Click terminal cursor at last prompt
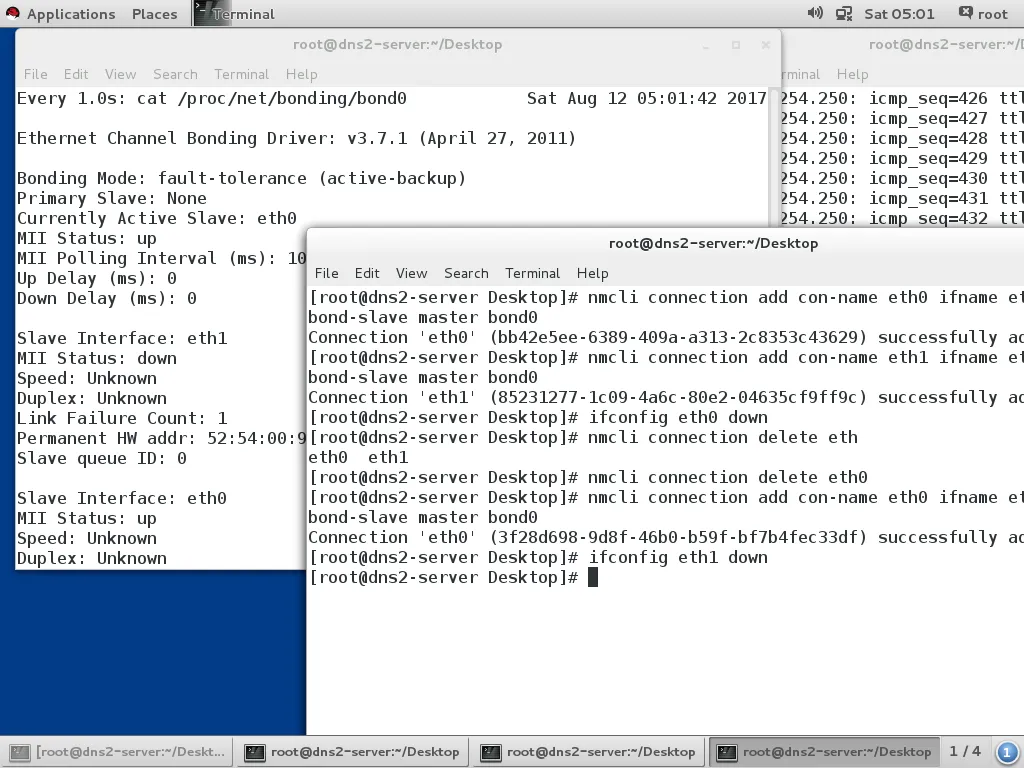Viewport: 1024px width, 768px height. tap(592, 577)
